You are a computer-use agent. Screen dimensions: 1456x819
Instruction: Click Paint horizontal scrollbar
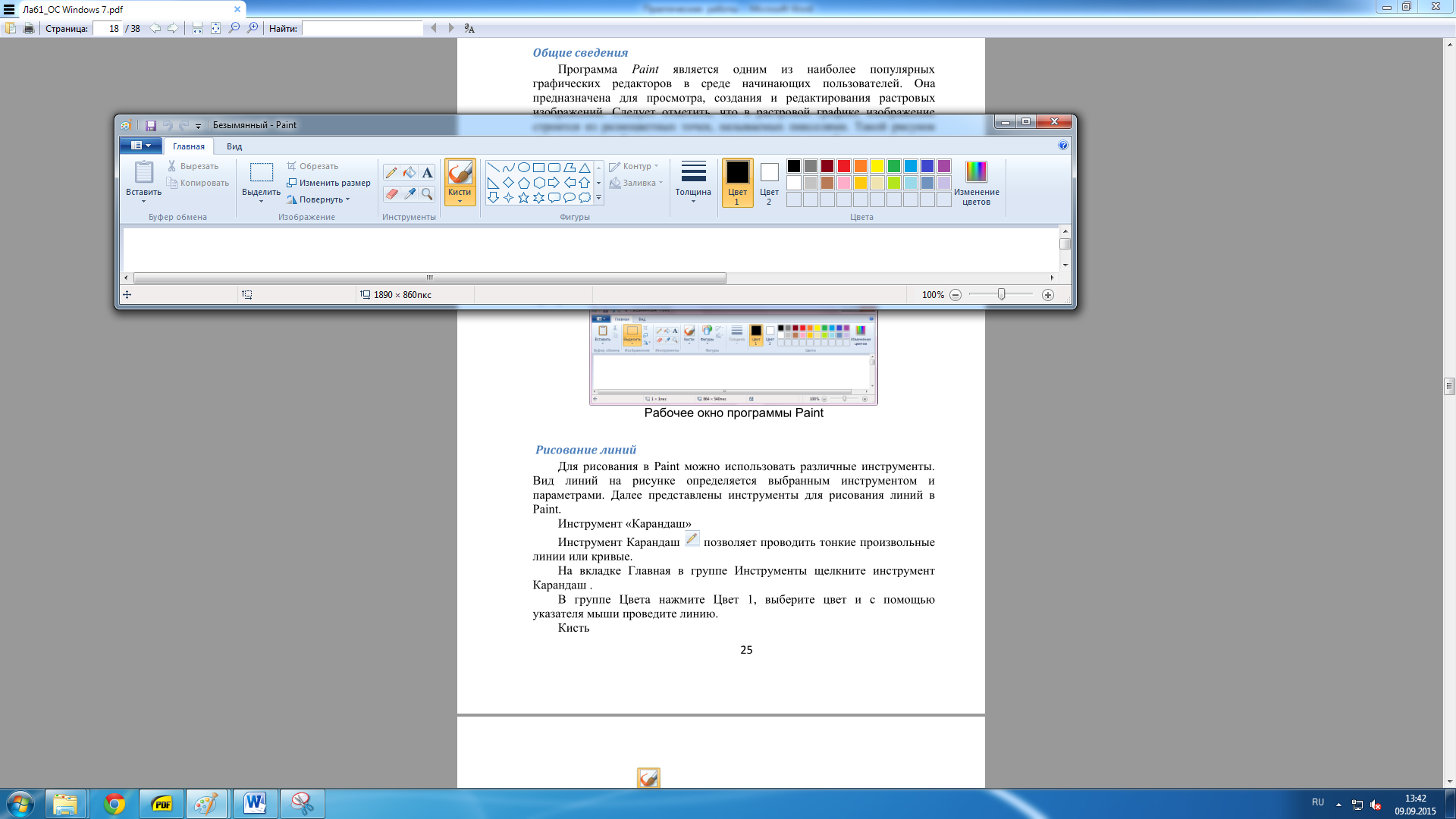pos(430,278)
